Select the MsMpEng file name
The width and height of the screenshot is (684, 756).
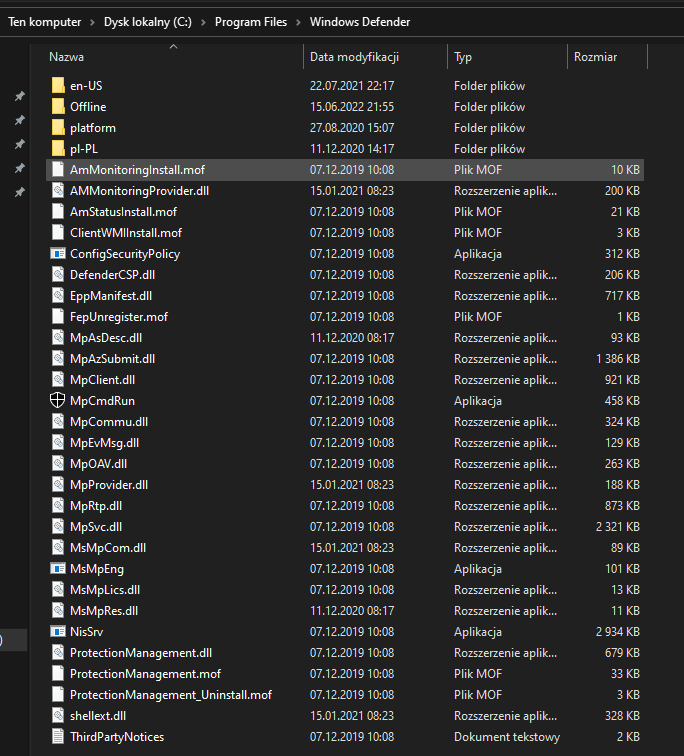pos(97,568)
